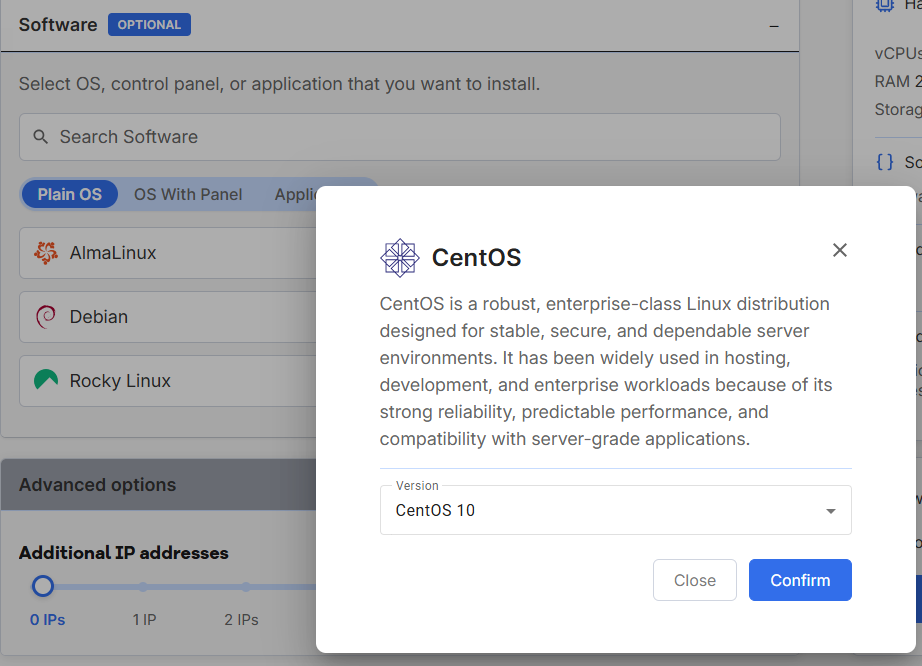
Task: Expand the Advanced options header
Action: coord(159,485)
